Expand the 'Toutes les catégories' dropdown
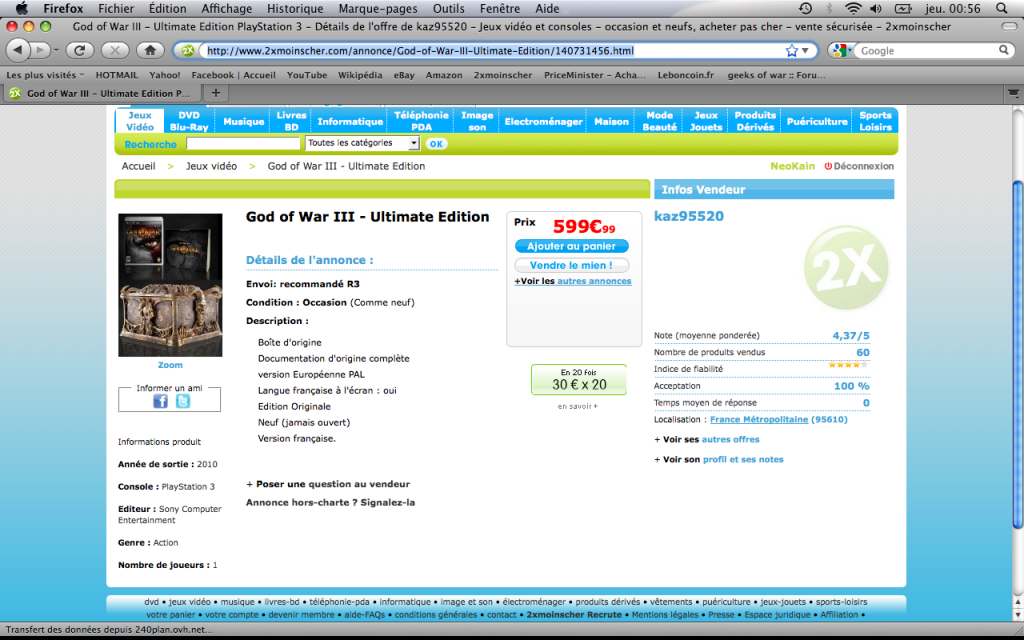Viewport: 1024px width, 640px height. click(362, 143)
